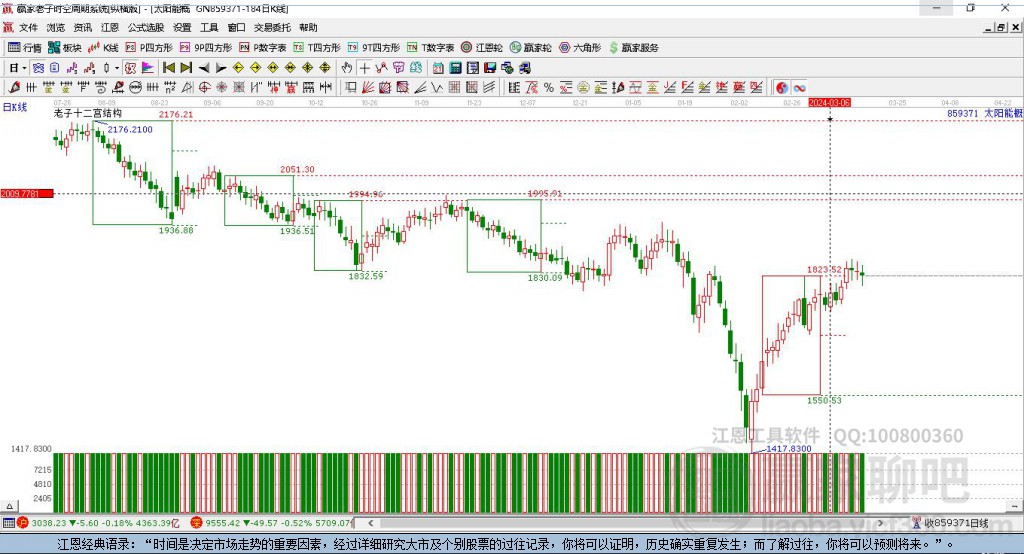This screenshot has width=1024, height=554.
Task: Click the 日K线 label
Action: (x=15, y=107)
